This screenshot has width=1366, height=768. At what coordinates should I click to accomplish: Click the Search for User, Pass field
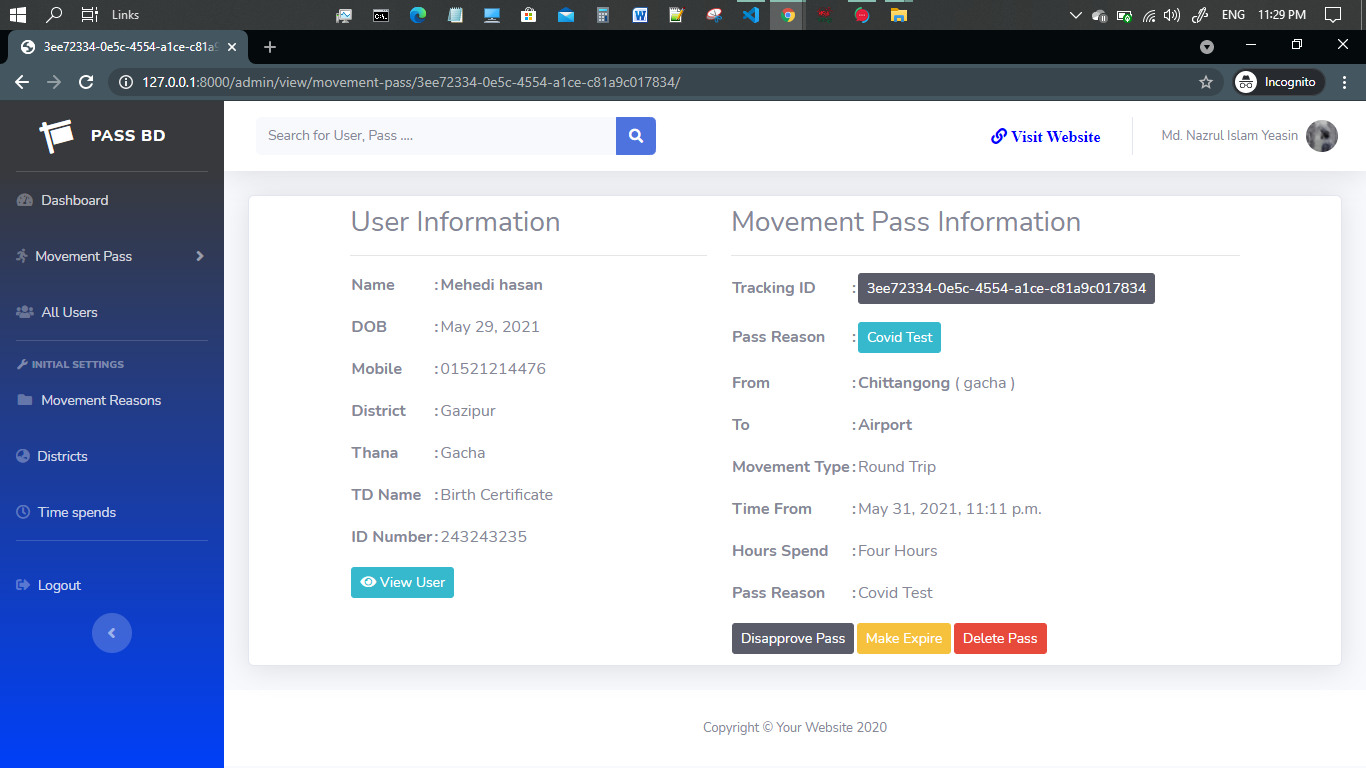coord(436,136)
